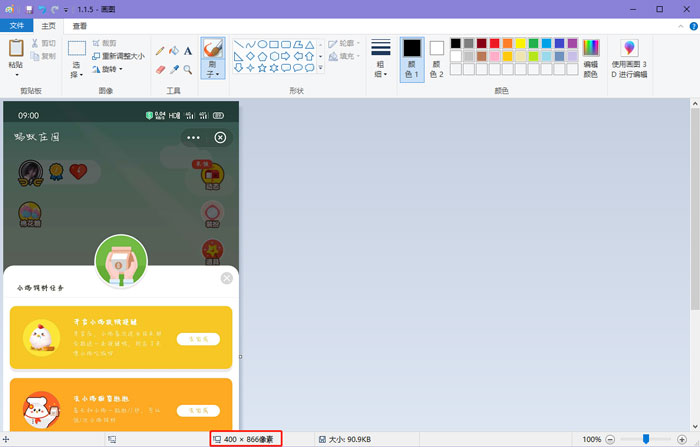The height and width of the screenshot is (447, 700).
Task: Select the Eraser tool
Action: [x=160, y=69]
